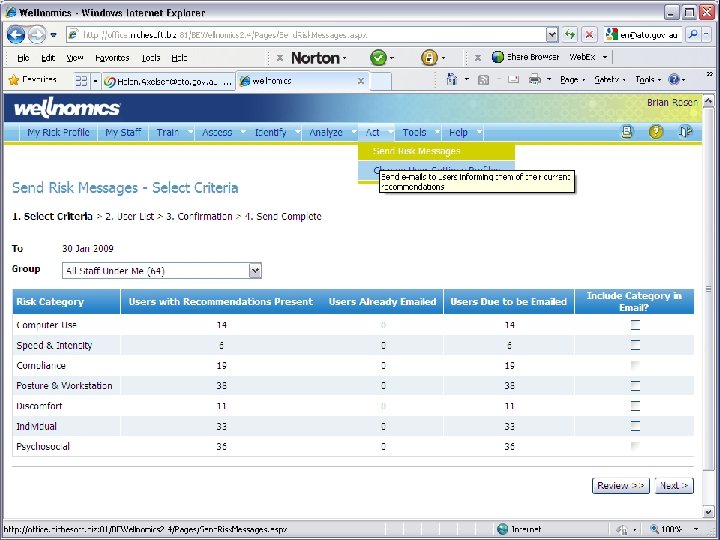
Task: Open the zoom level 100% dropdown arrow
Action: (696, 529)
